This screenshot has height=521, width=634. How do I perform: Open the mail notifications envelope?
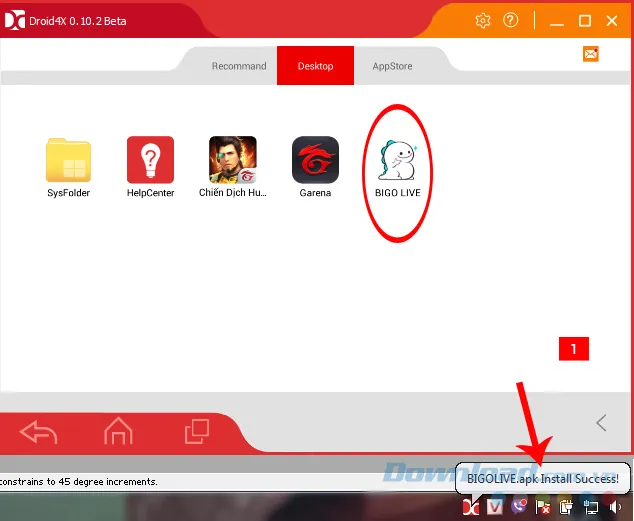coord(591,54)
